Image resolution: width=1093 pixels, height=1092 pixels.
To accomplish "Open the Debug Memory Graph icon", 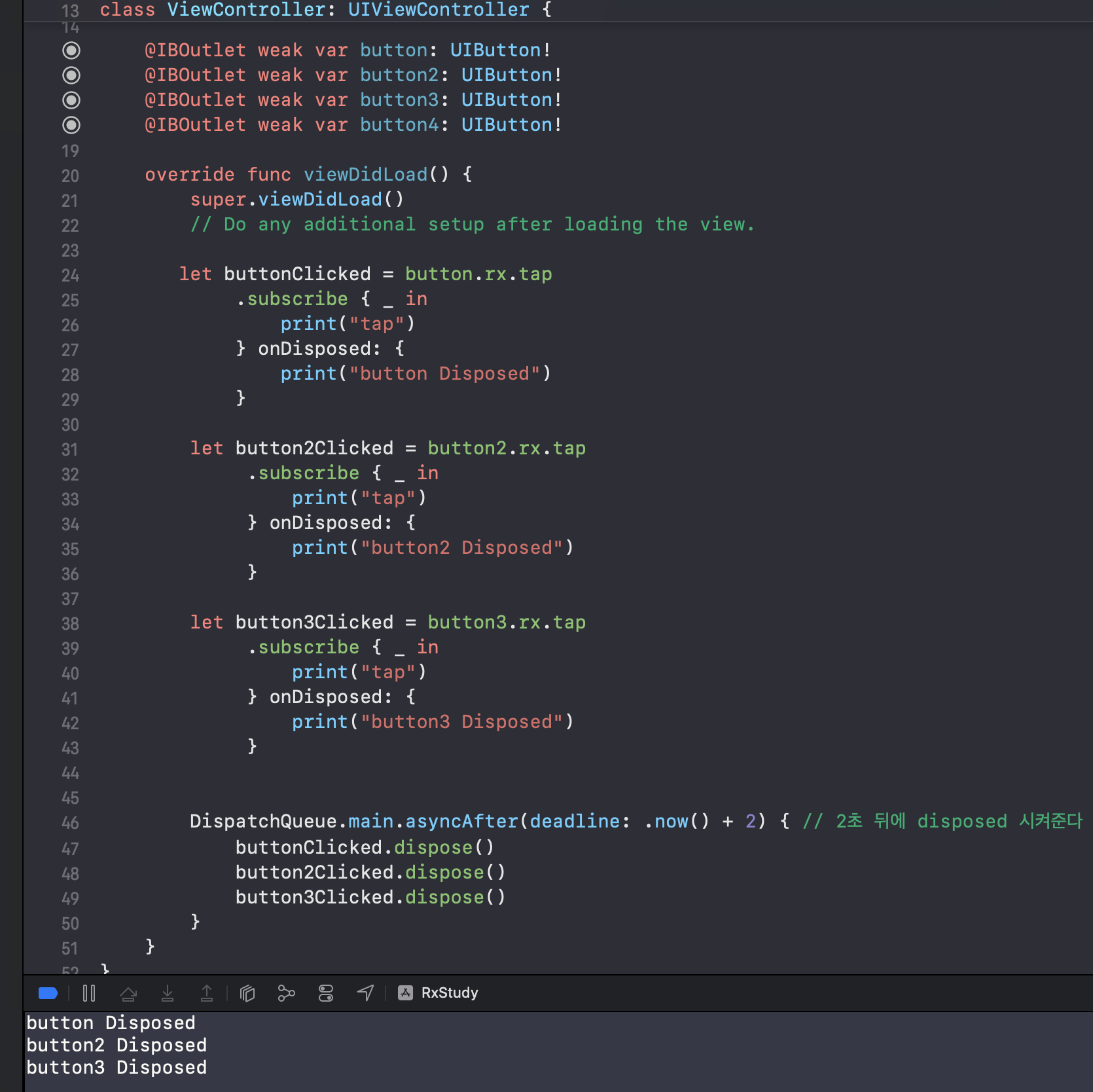I will (x=287, y=993).
